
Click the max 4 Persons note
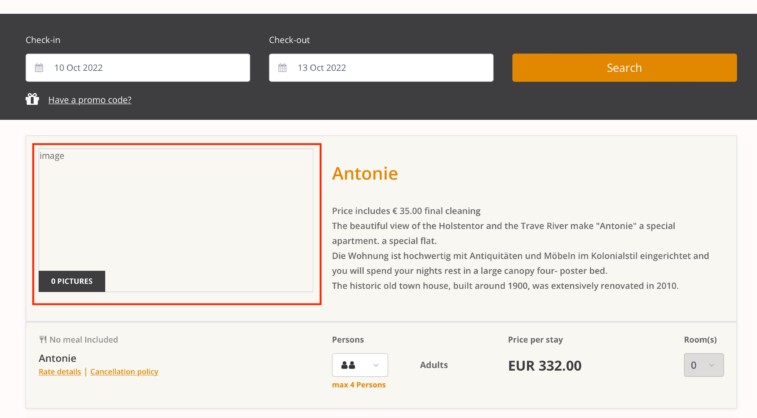pyautogui.click(x=359, y=385)
